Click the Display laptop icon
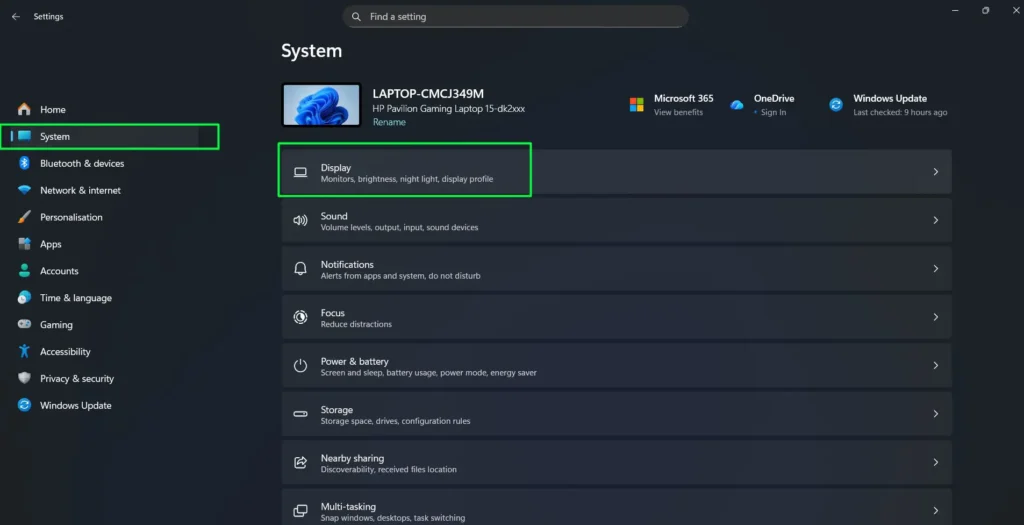The image size is (1024, 525). coord(300,172)
